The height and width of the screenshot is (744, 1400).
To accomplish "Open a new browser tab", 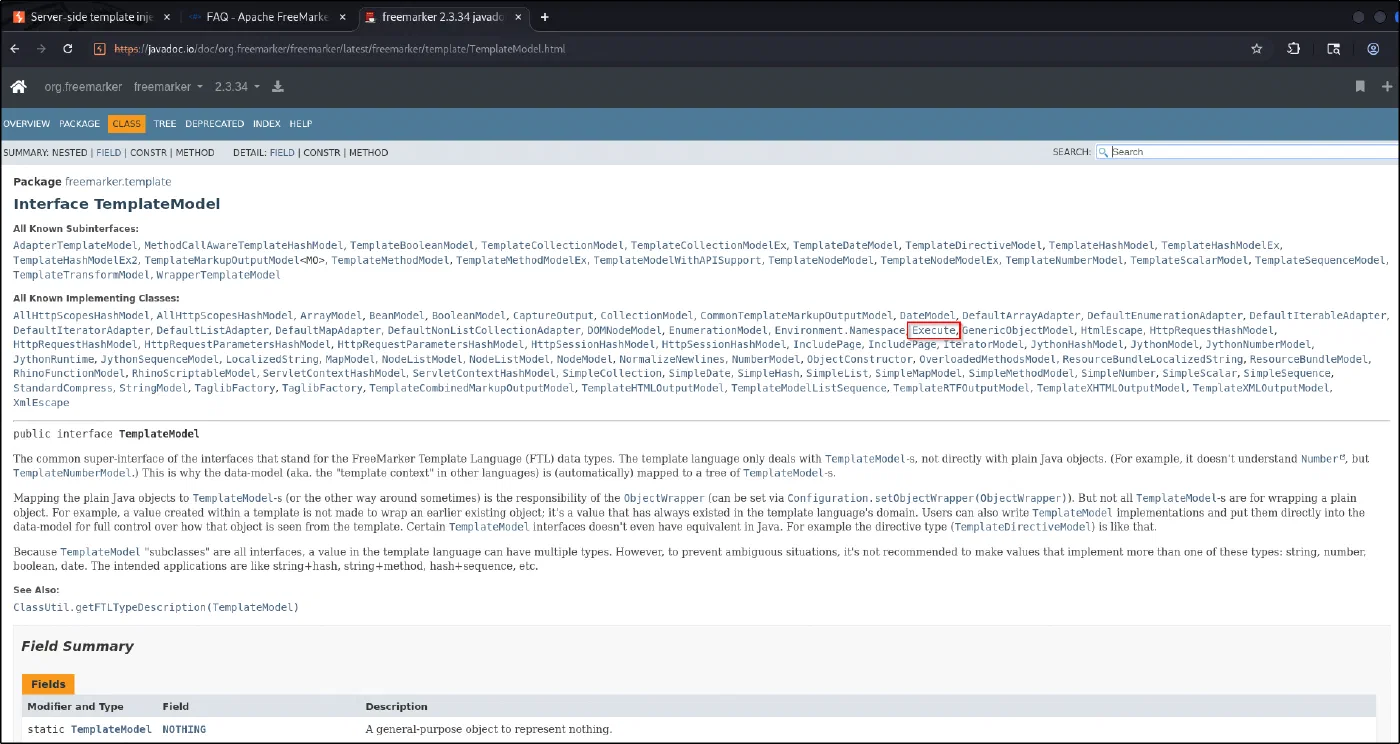I will (x=544, y=17).
